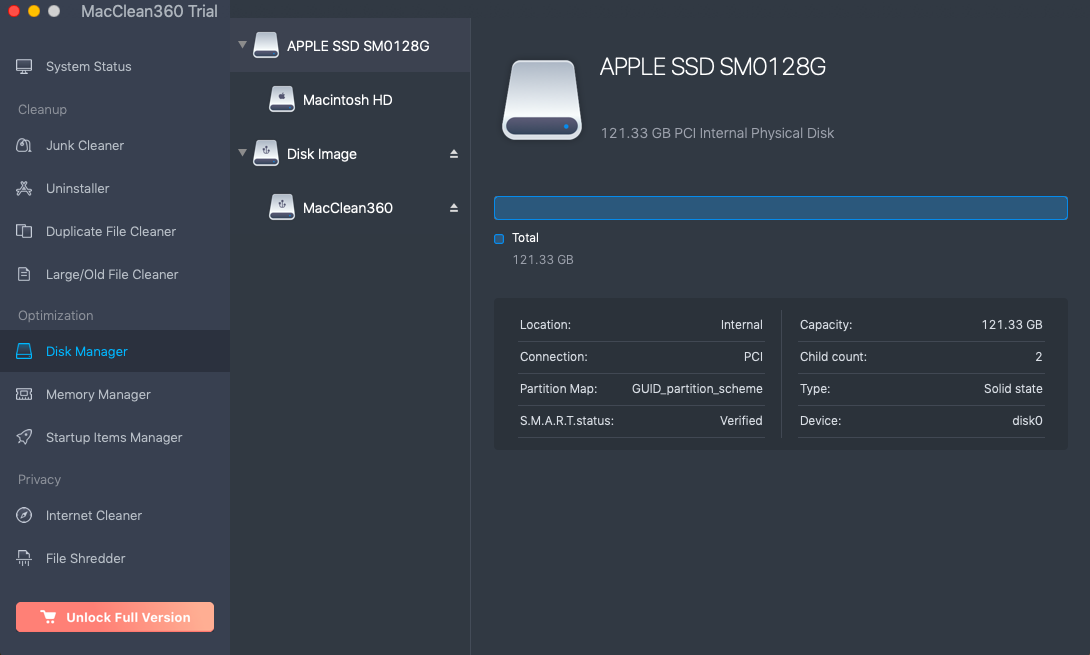Click the blue Total legend swatch
The image size is (1090, 655).
coord(499,238)
